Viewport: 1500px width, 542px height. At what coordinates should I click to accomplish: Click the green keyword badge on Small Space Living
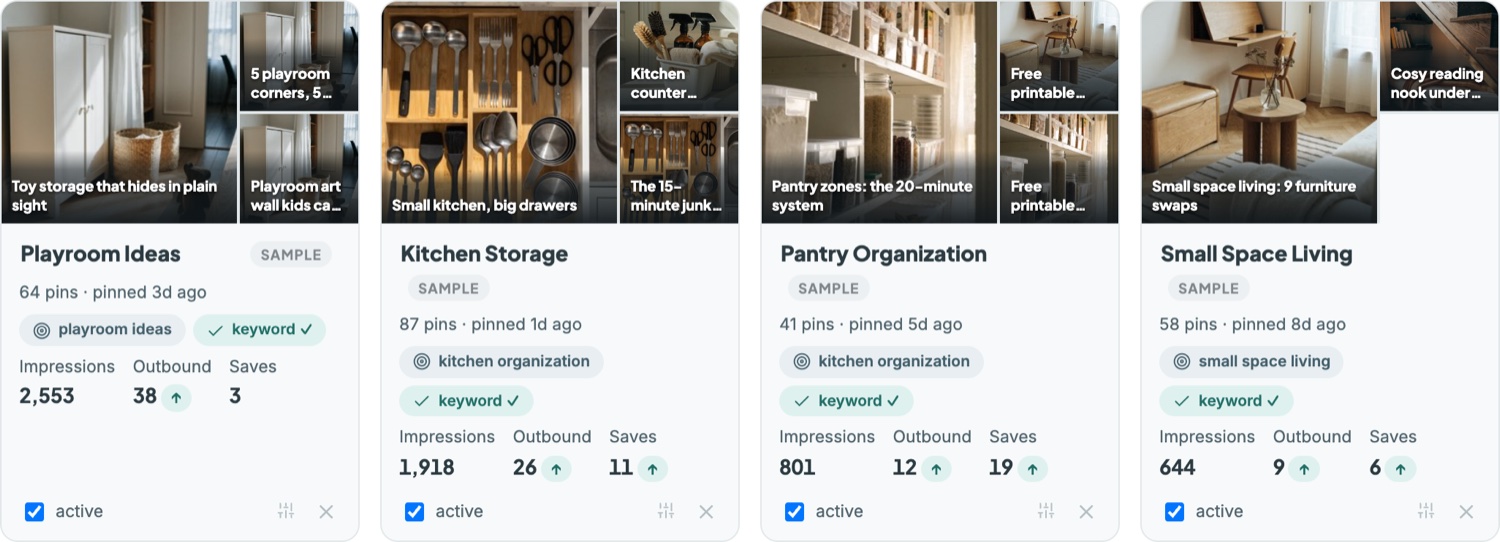[x=1226, y=401]
